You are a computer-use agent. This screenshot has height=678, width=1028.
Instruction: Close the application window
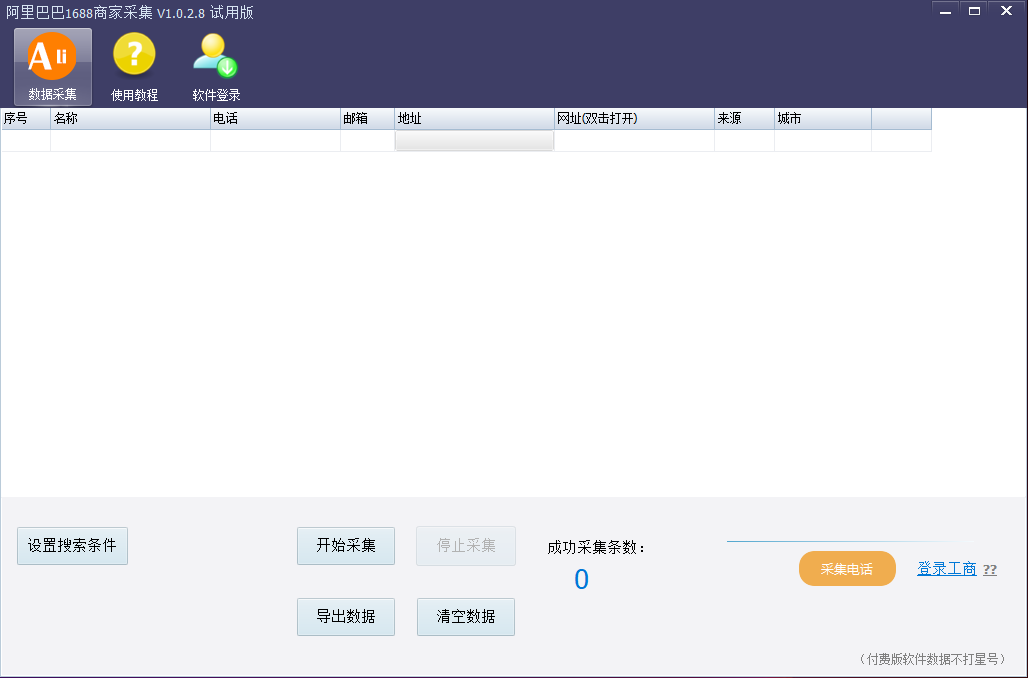1006,11
